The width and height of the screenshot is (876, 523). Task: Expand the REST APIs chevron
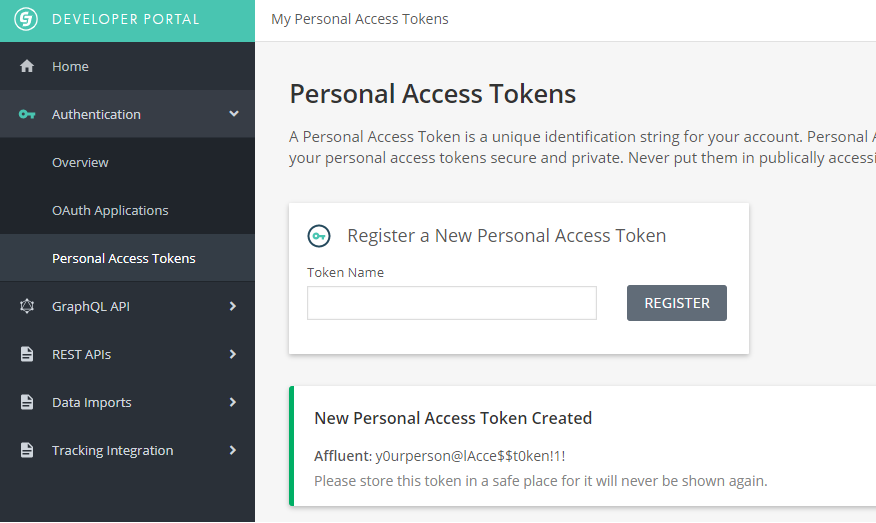(233, 354)
